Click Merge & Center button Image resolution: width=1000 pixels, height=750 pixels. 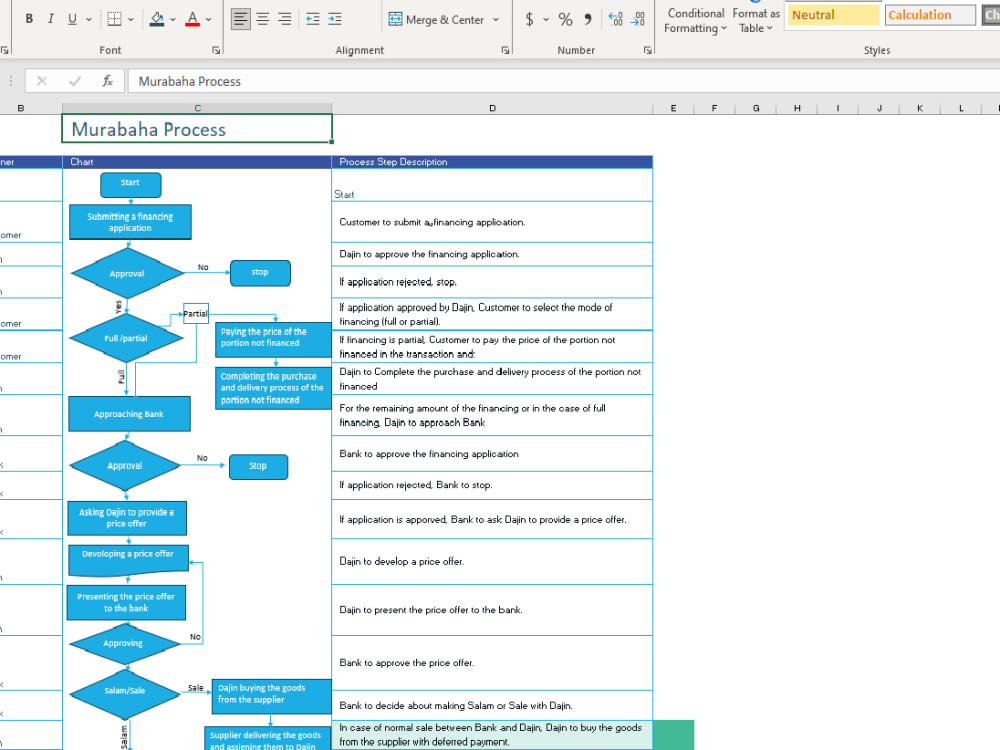click(x=436, y=20)
